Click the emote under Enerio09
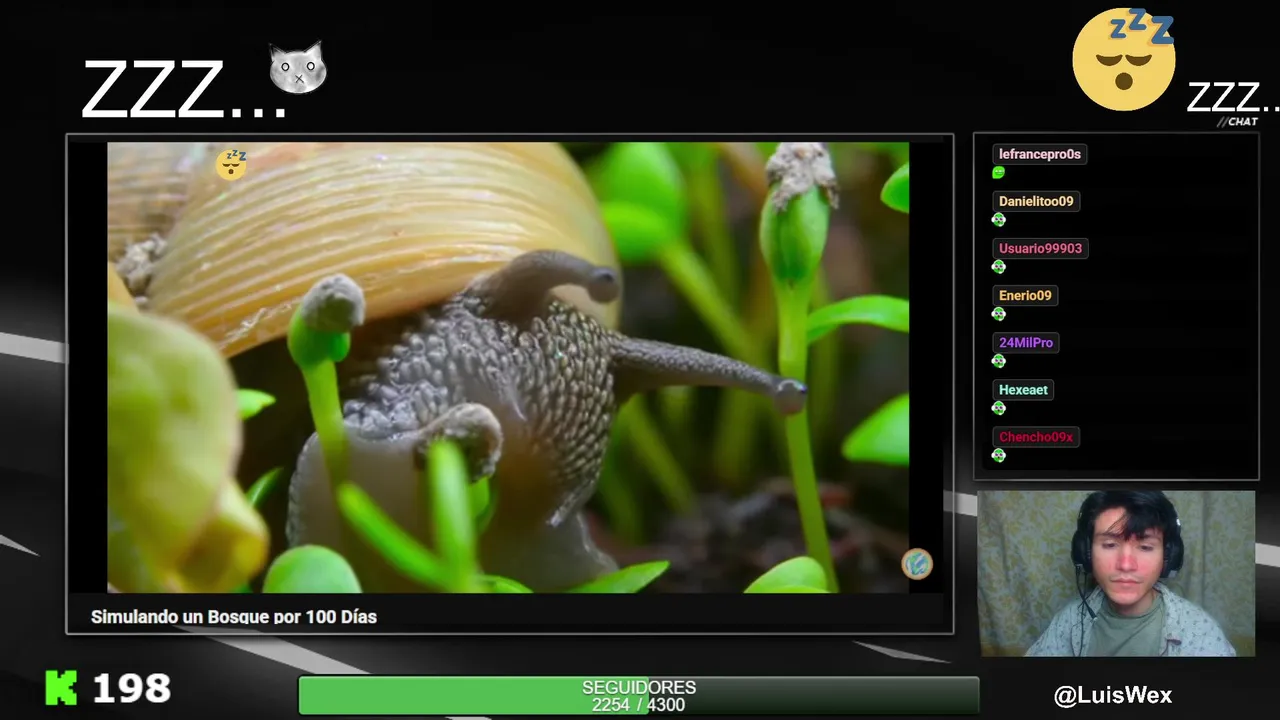The height and width of the screenshot is (720, 1280). 998,314
